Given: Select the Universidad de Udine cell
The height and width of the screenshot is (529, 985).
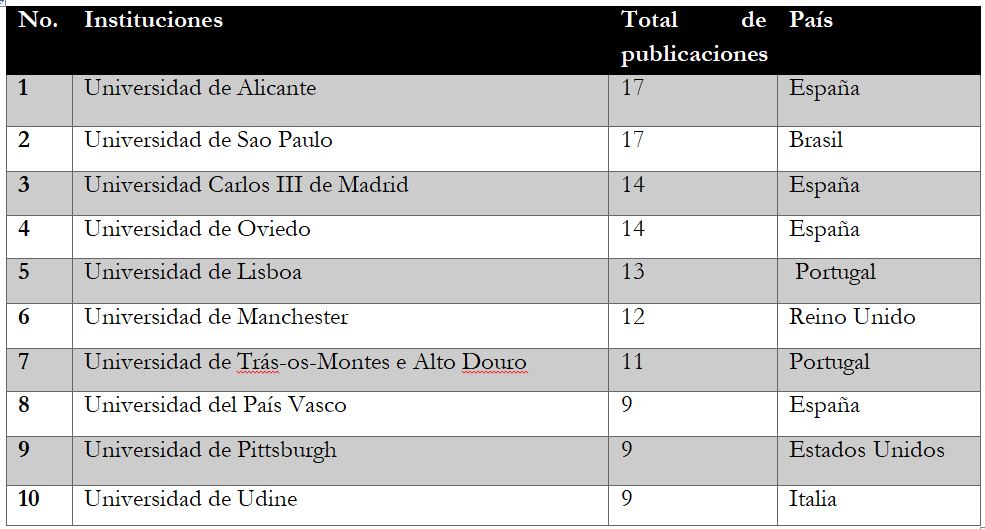Looking at the screenshot, I should 340,505.
